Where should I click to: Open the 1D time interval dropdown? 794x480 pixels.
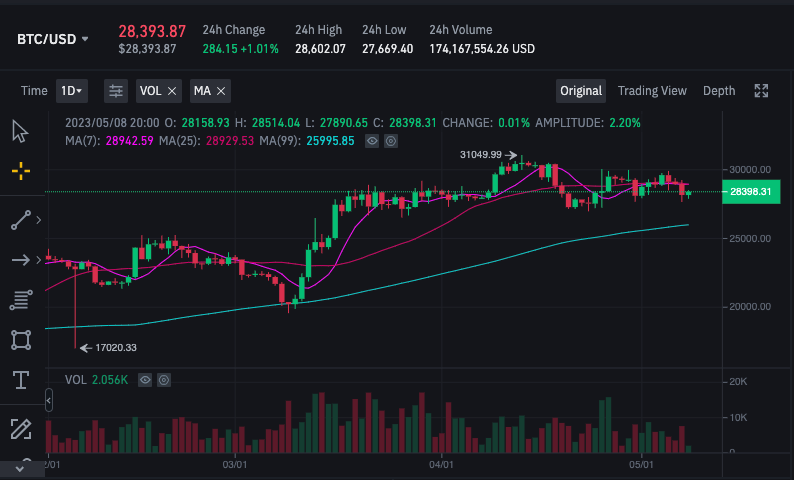click(x=71, y=91)
